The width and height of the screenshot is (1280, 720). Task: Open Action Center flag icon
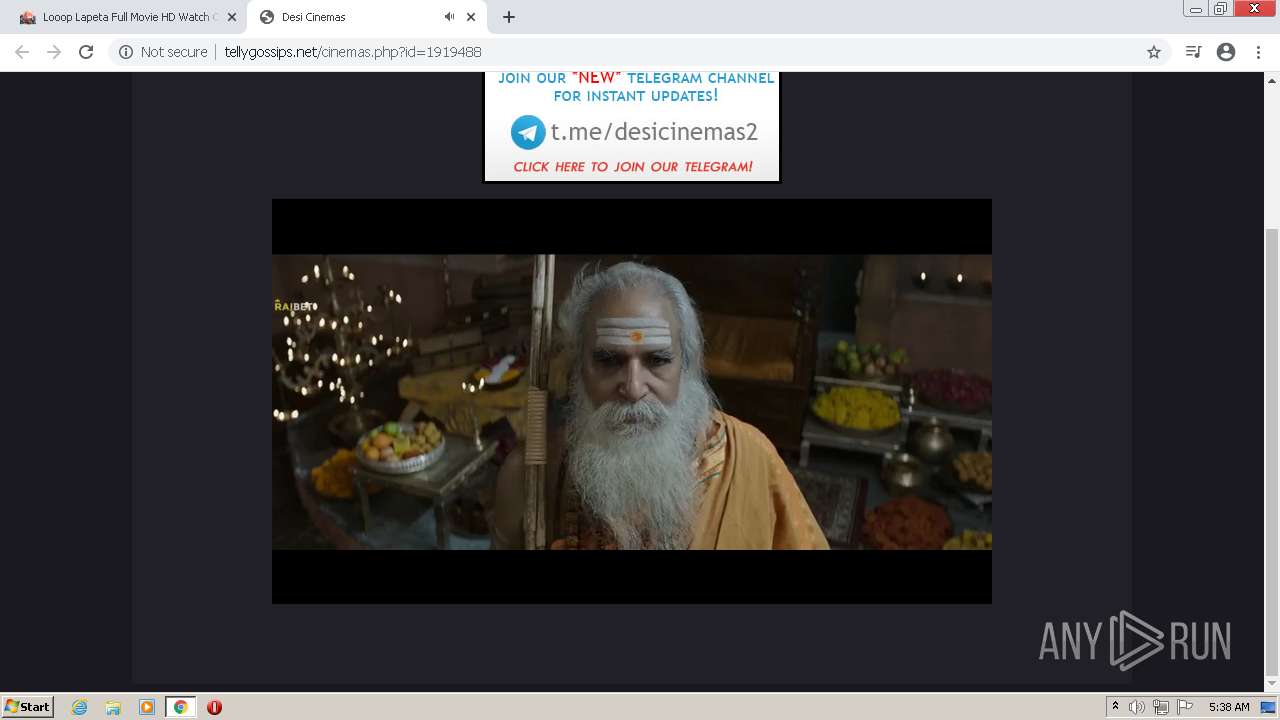coord(1185,707)
